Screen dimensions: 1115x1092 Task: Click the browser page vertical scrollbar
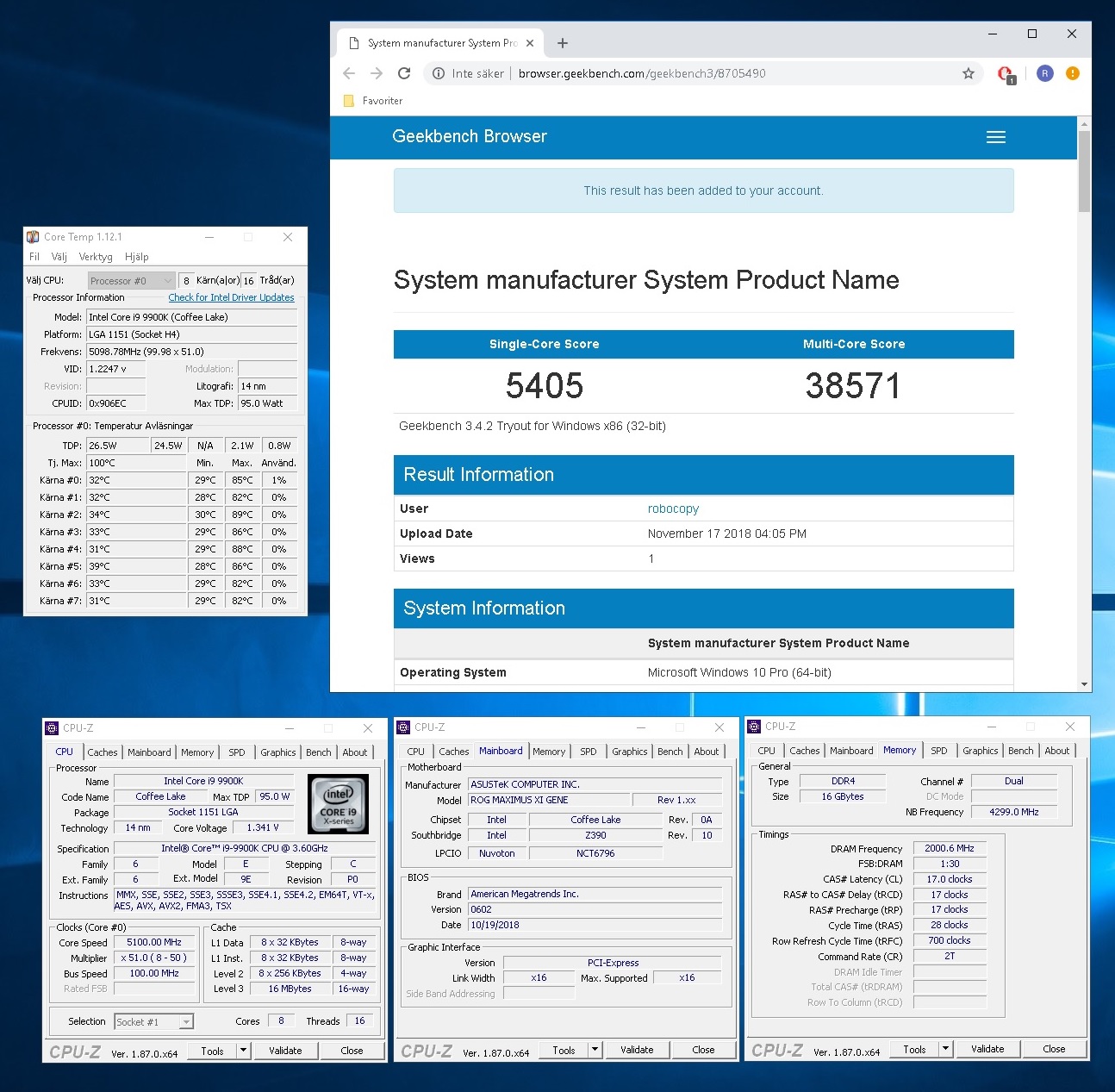(1084, 171)
